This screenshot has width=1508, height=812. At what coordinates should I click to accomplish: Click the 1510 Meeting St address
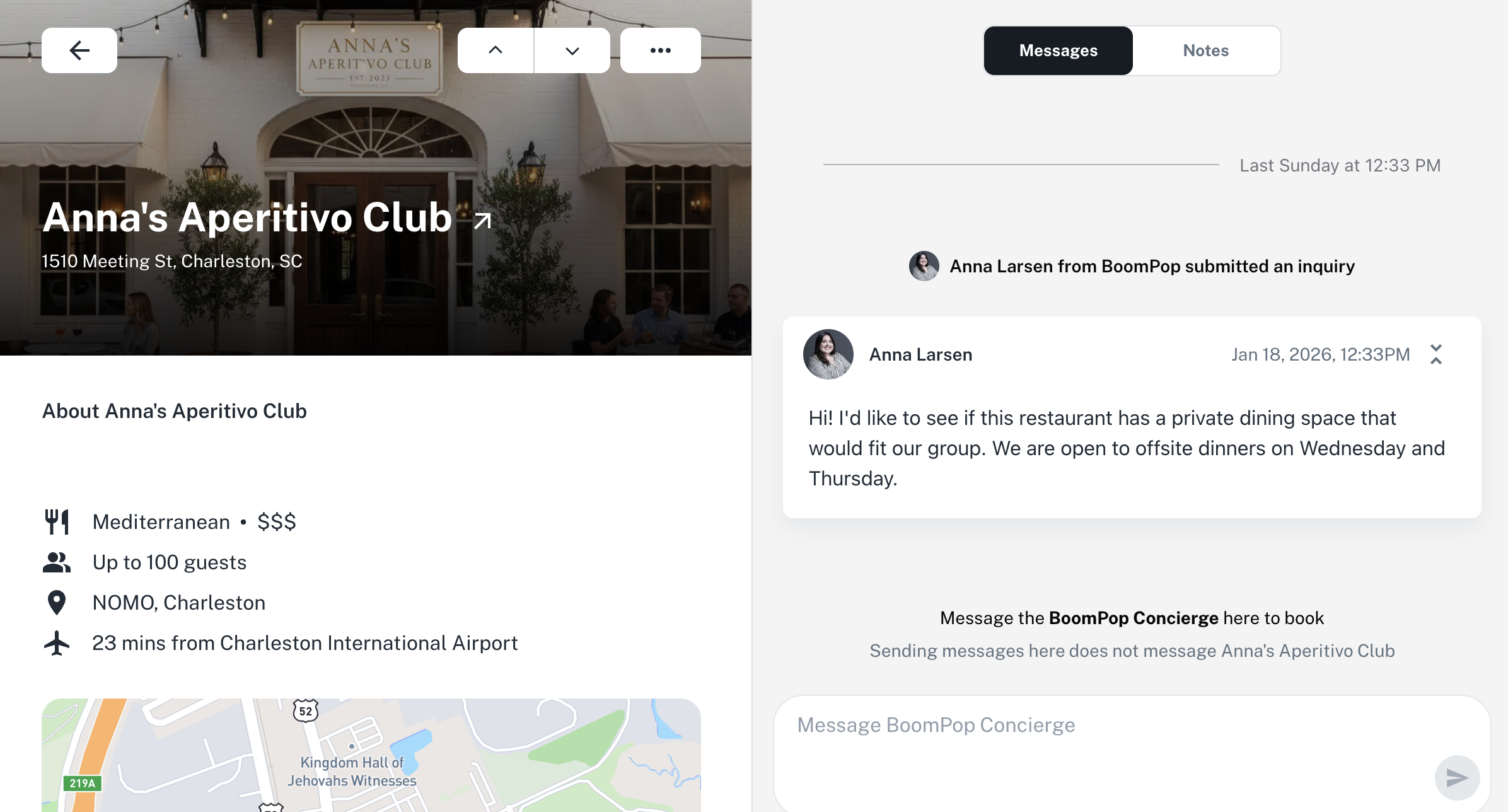172,261
